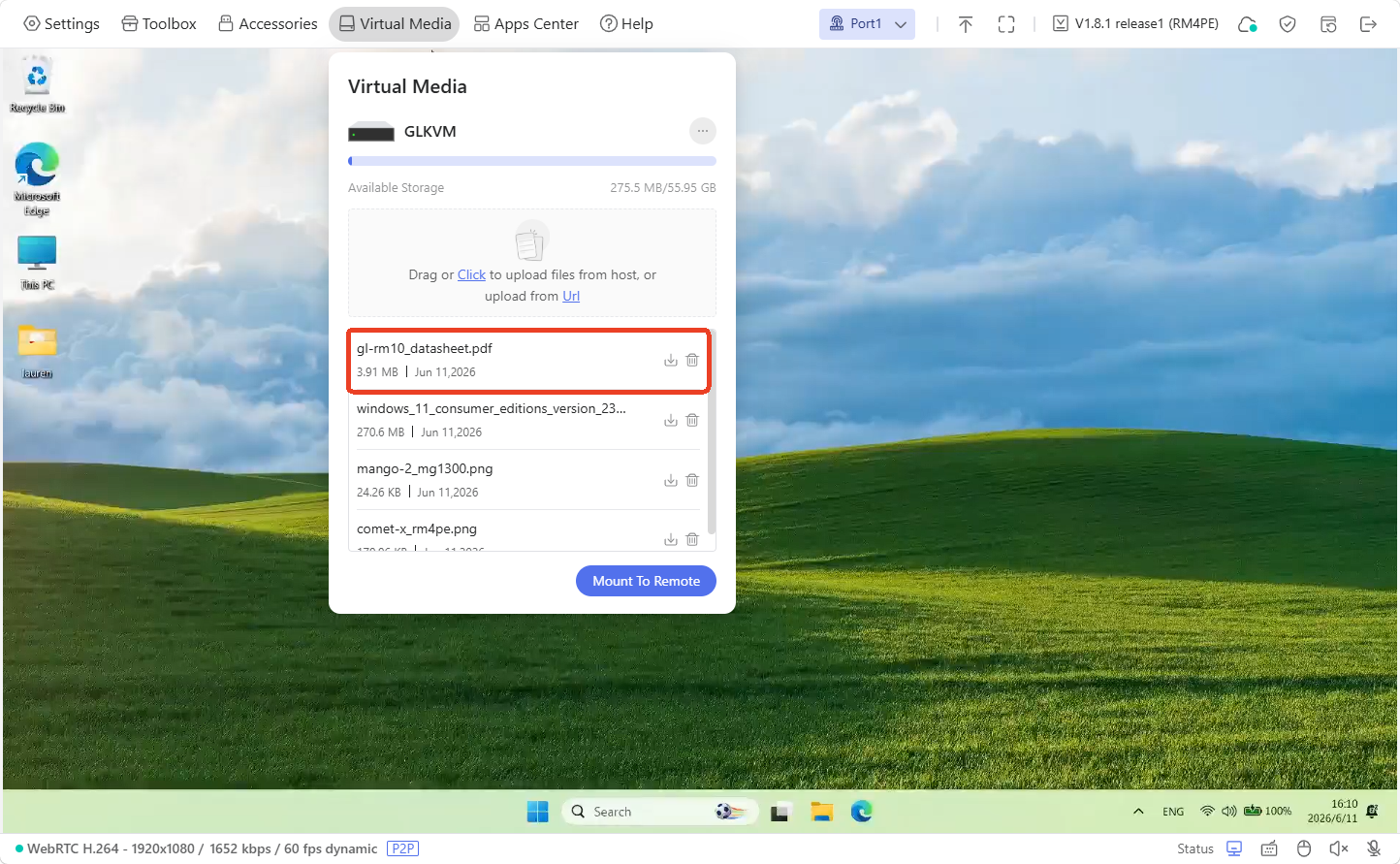
Task: Select the lauren folder on desktop
Action: (x=37, y=351)
